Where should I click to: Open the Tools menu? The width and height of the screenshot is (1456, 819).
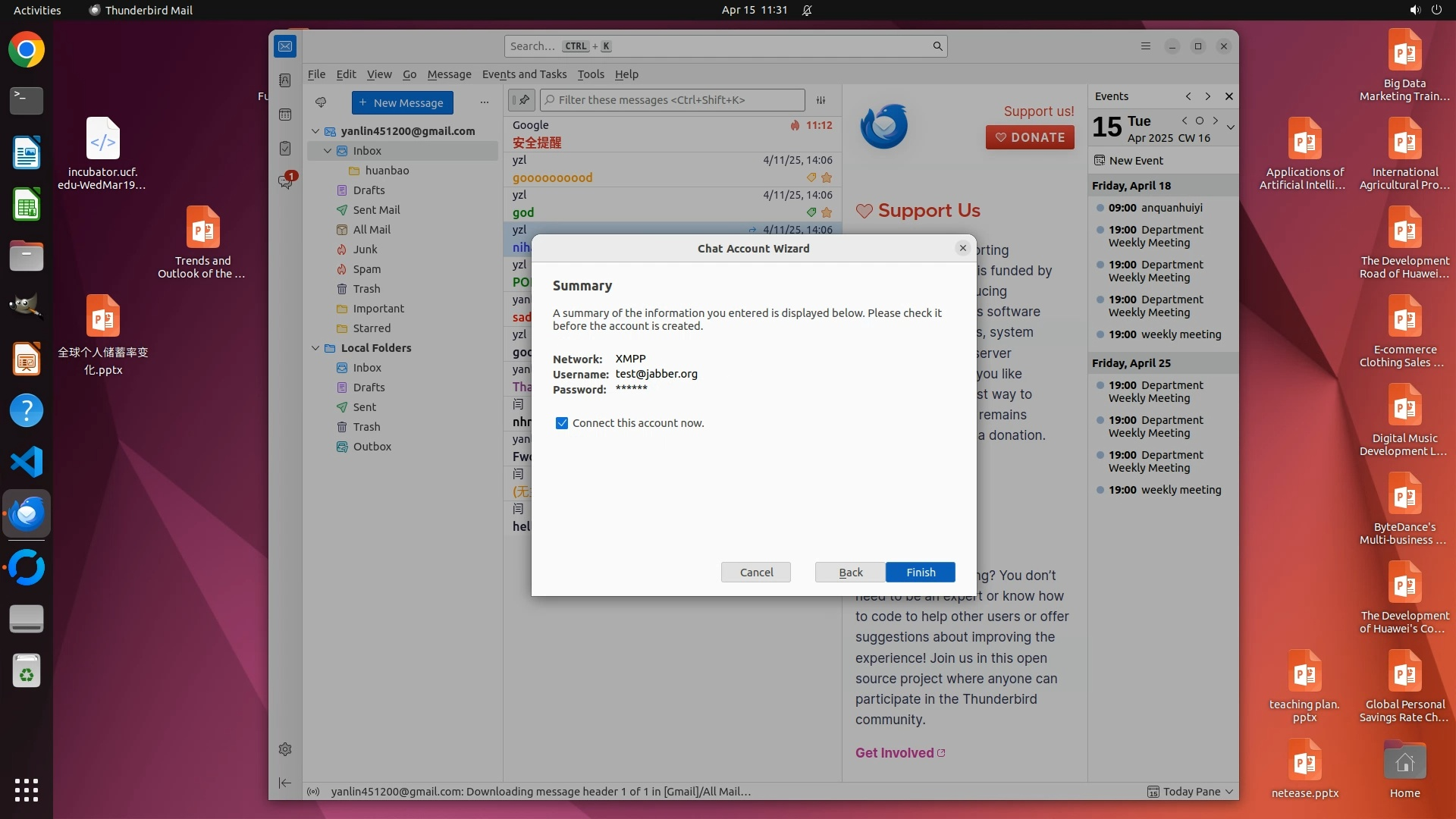tap(591, 74)
